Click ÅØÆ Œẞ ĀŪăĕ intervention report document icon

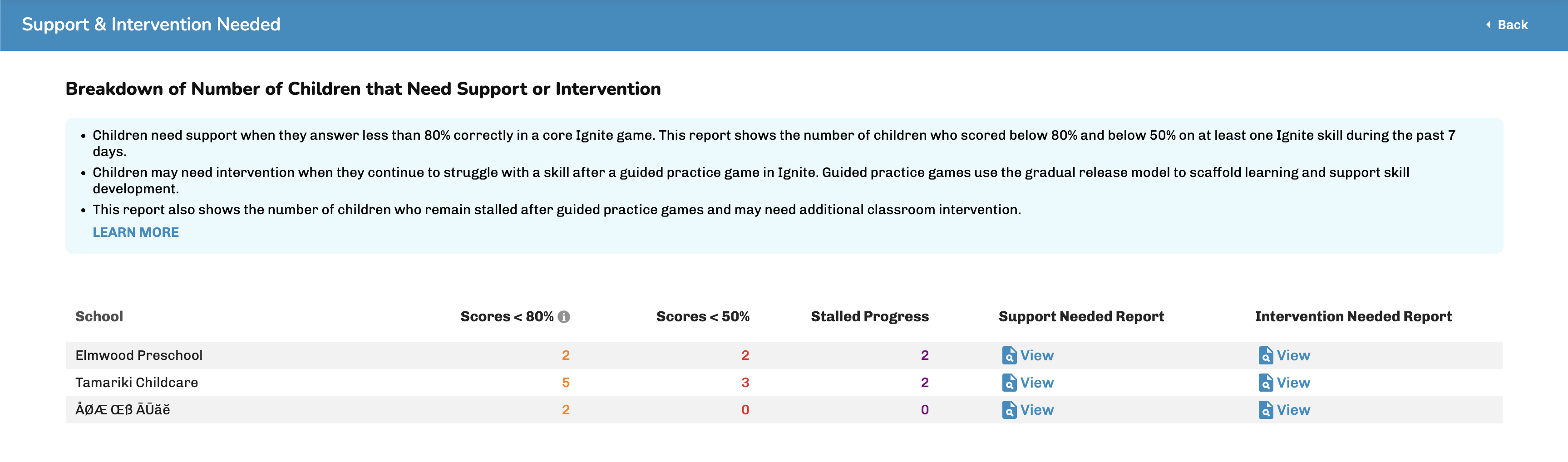1266,410
